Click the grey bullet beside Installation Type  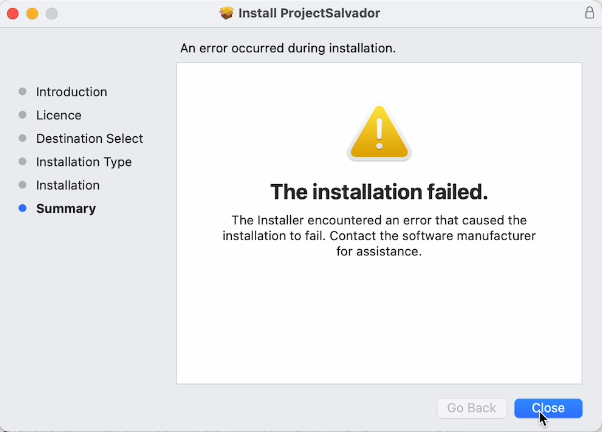pos(22,162)
